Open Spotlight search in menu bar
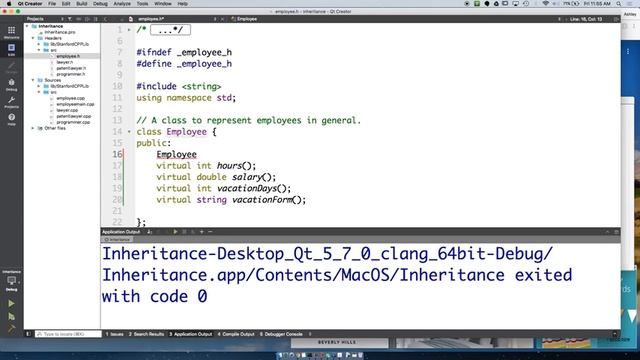 click(x=619, y=4)
